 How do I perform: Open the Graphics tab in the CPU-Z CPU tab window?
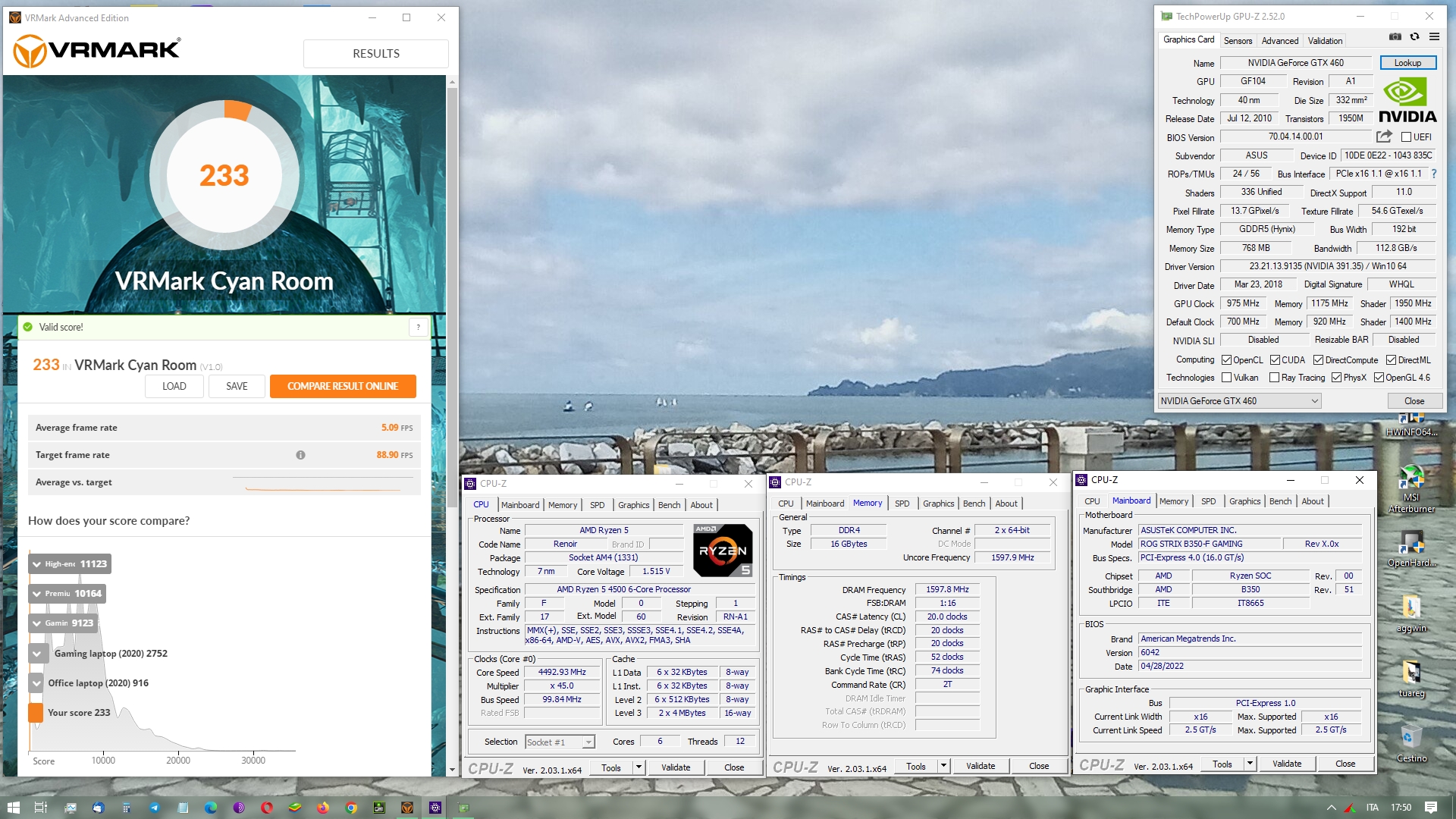633,505
